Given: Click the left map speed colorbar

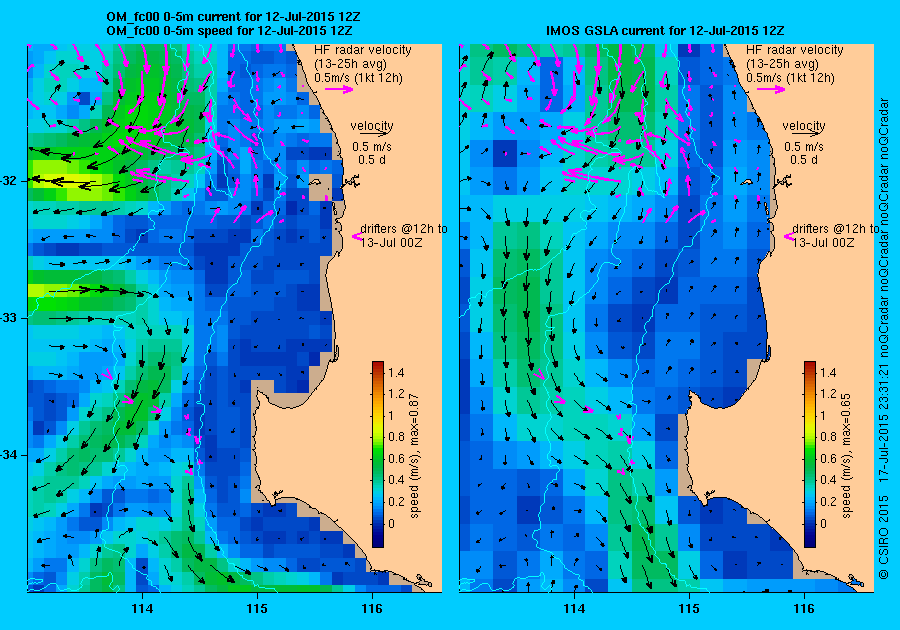Looking at the screenshot, I should pos(378,454).
